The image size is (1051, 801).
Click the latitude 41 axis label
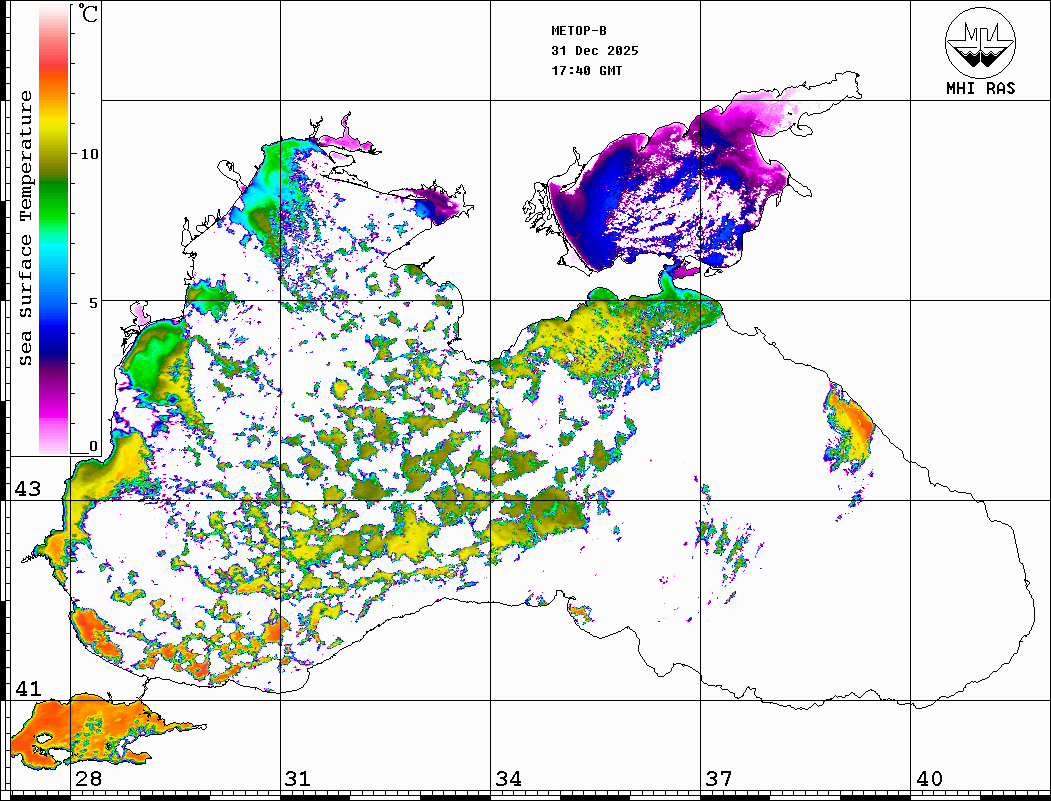pos(27,689)
